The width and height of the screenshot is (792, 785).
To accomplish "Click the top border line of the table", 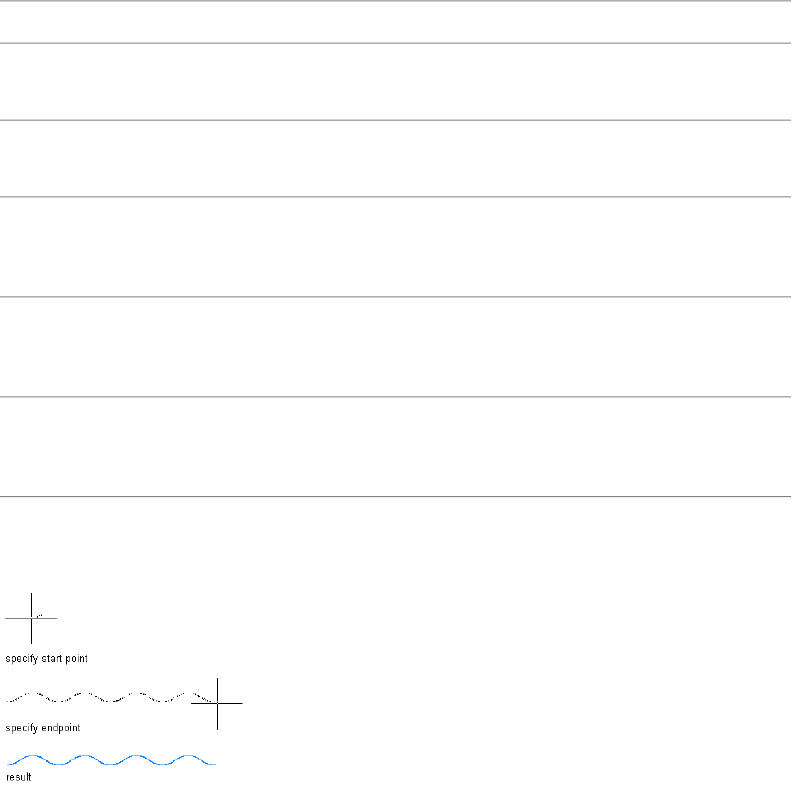I will (396, 1).
